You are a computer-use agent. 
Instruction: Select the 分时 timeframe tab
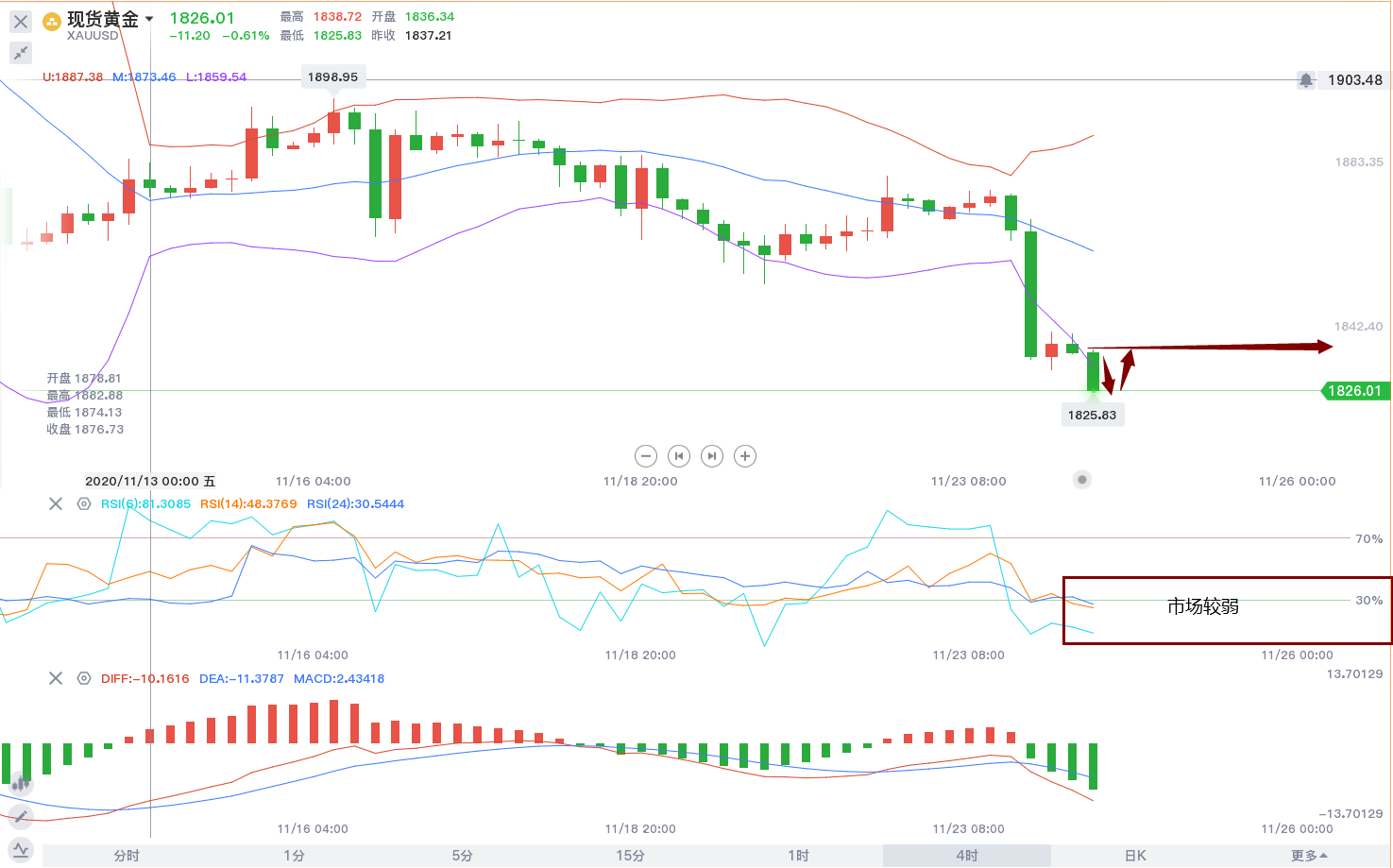coord(127,856)
